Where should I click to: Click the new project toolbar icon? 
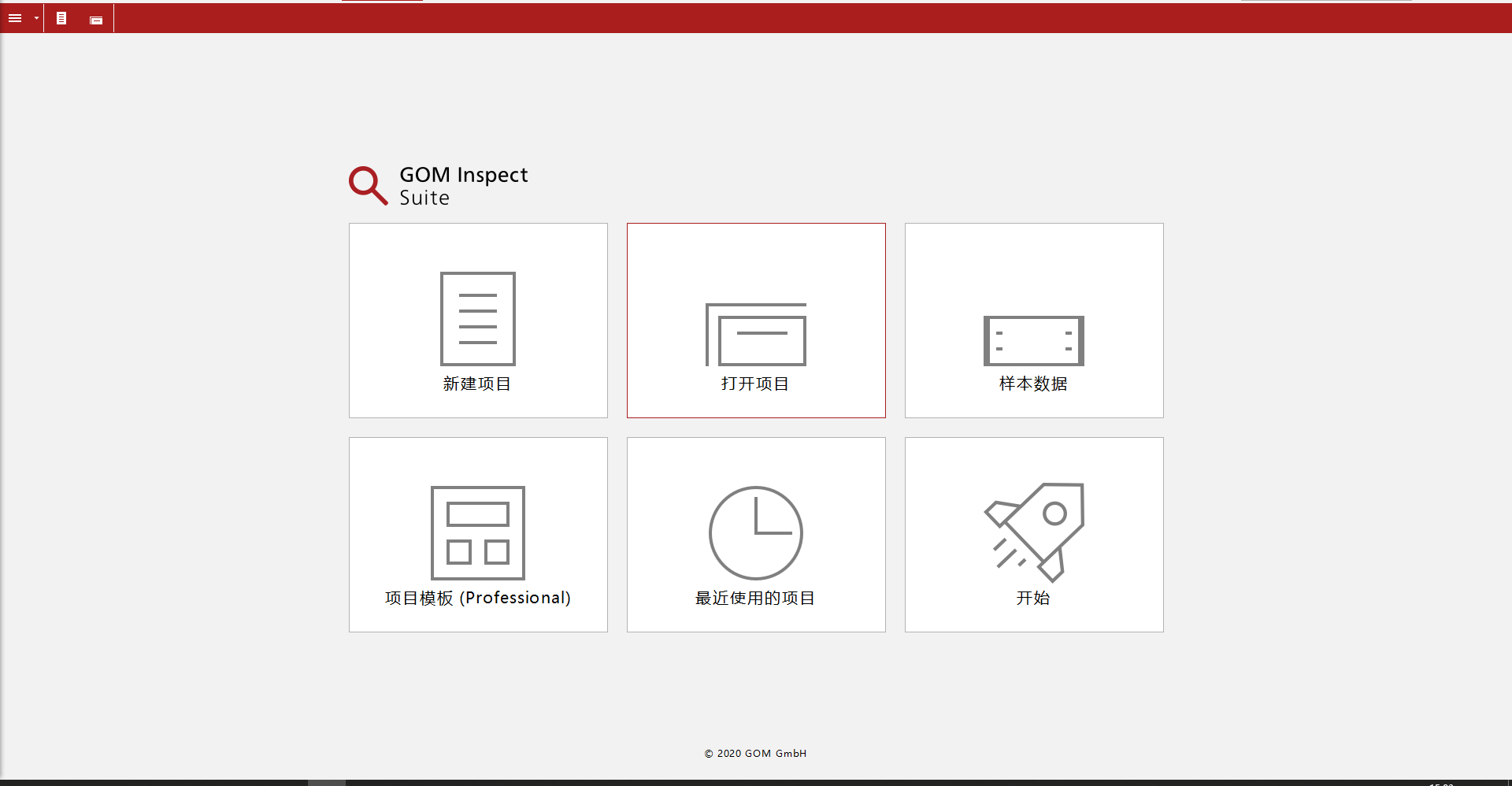(x=61, y=18)
